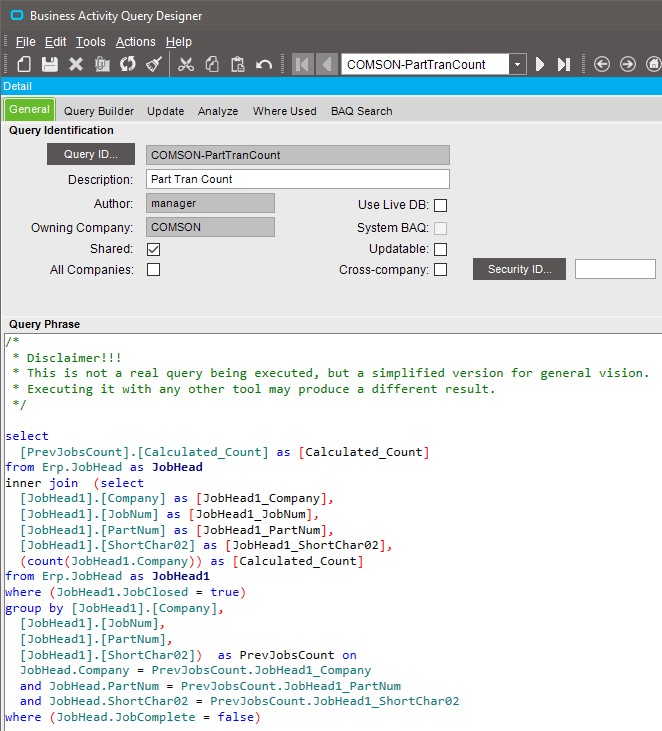
Task: Click the next record arrow icon
Action: (x=540, y=64)
